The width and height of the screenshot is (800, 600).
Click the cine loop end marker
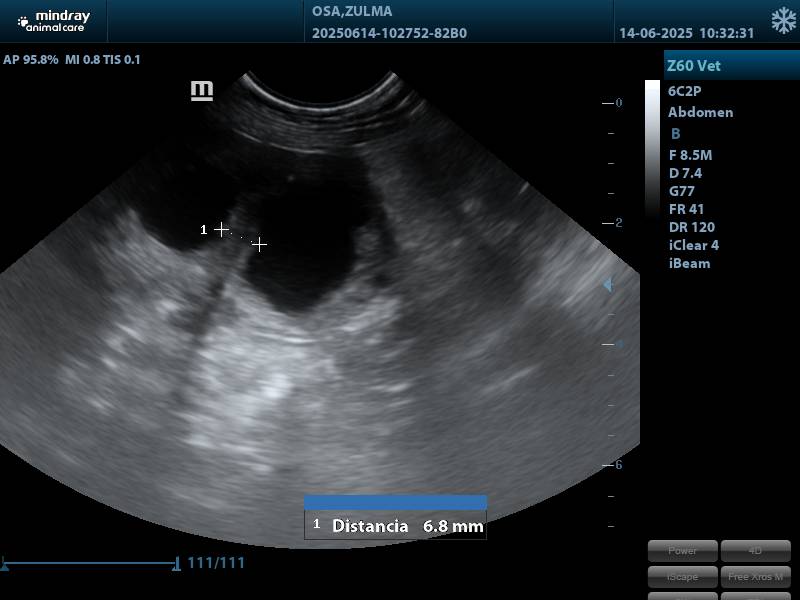coord(177,565)
